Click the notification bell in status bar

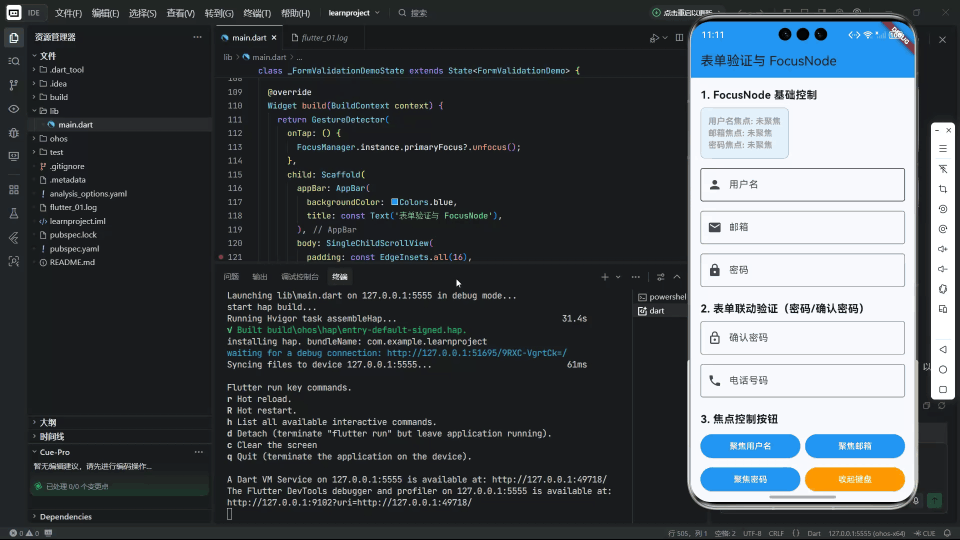[x=947, y=533]
